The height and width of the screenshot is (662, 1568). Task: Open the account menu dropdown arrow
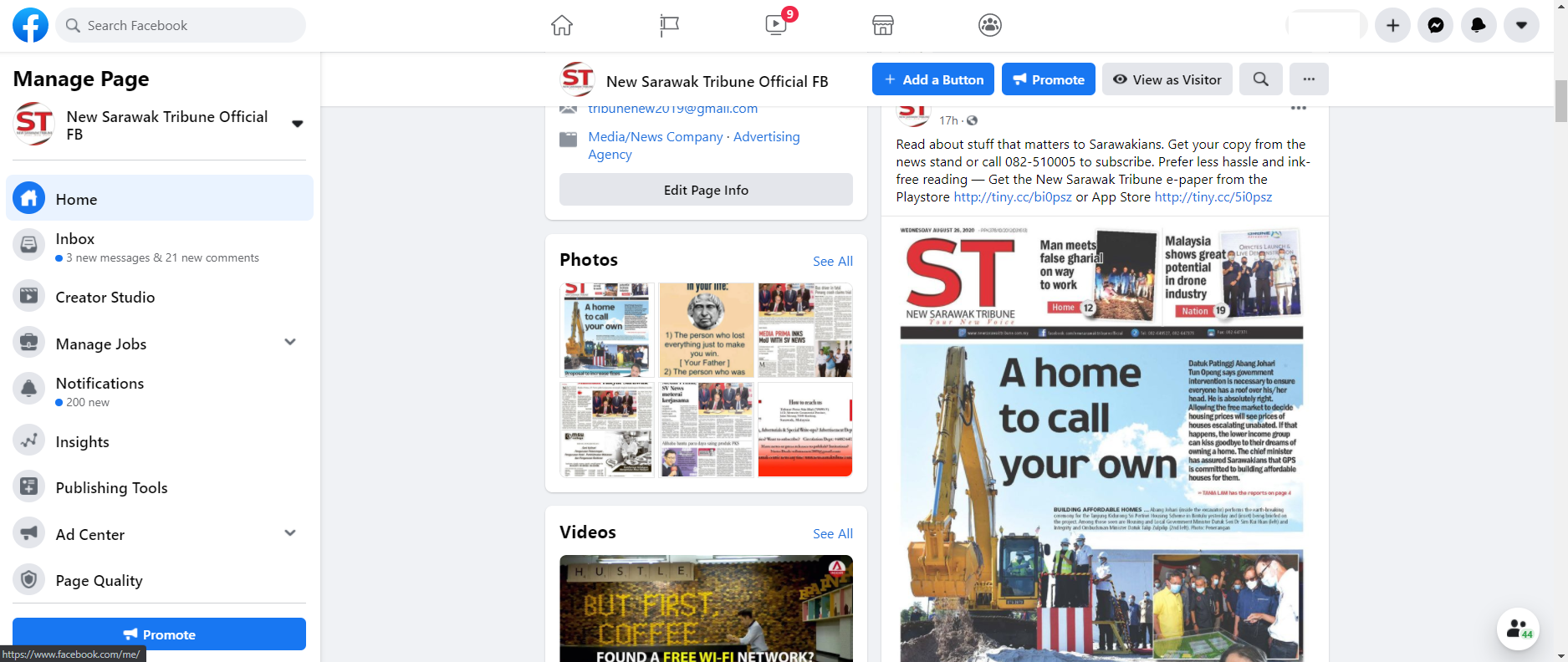1521,25
